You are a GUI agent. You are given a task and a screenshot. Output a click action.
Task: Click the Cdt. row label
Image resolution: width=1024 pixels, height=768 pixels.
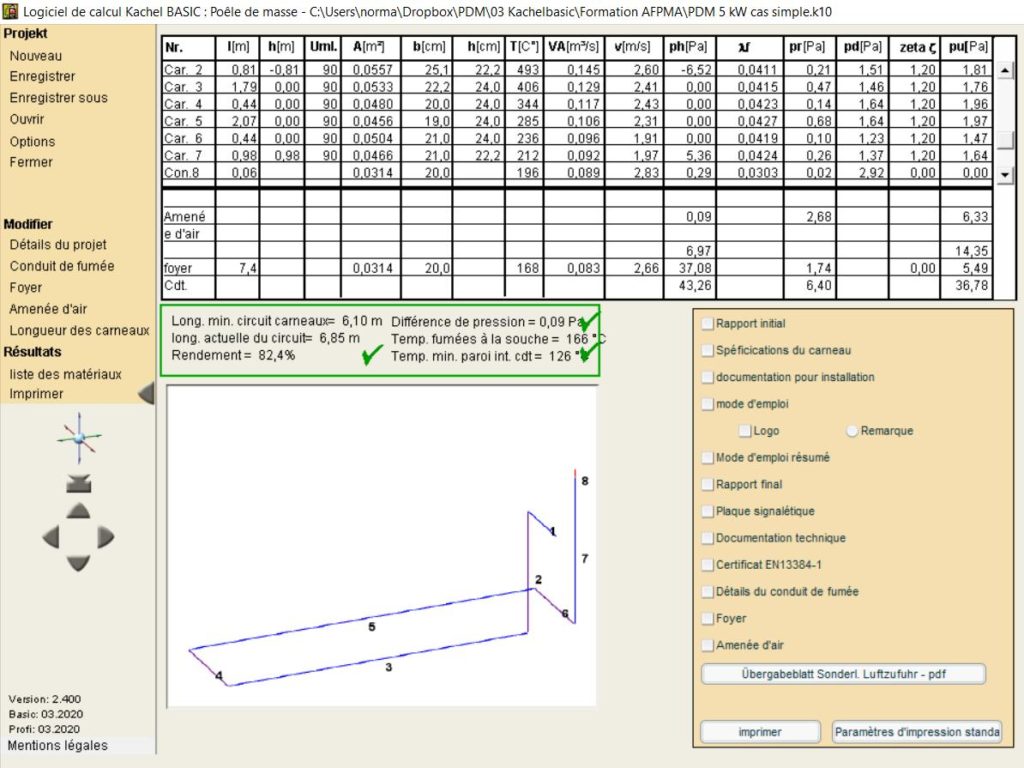(175, 285)
